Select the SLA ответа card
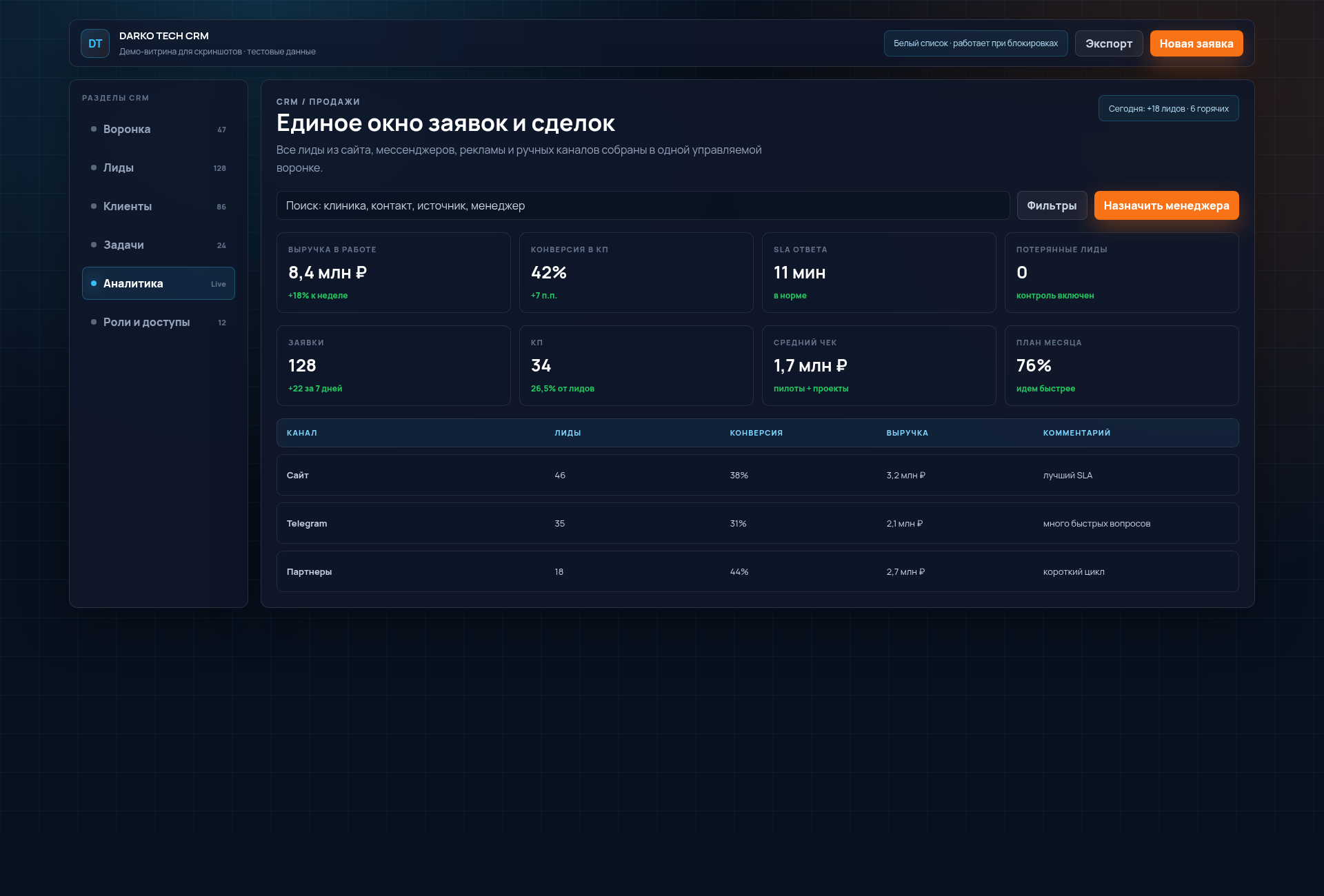This screenshot has width=1324, height=896. tap(879, 272)
